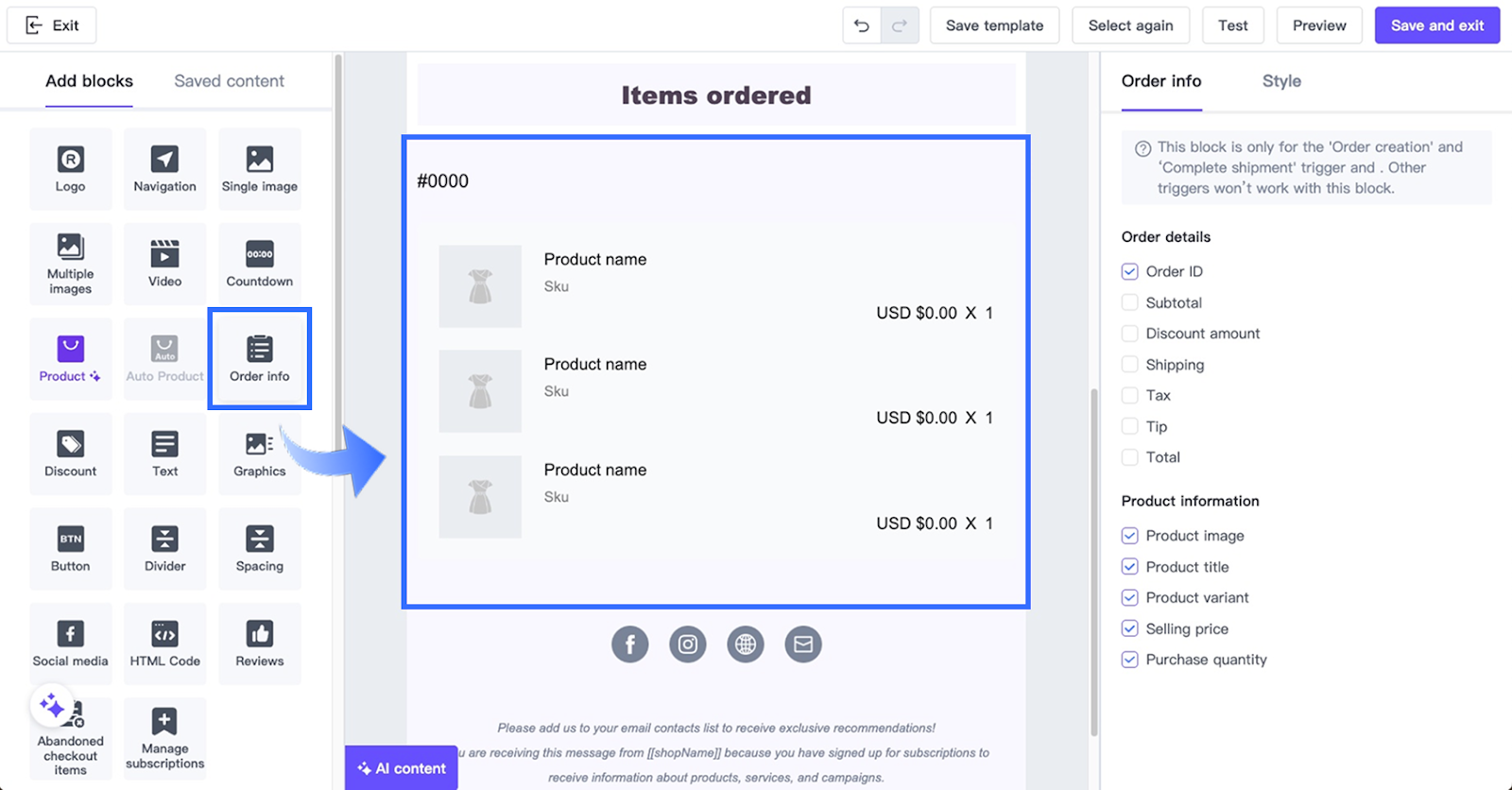This screenshot has width=1512, height=790.
Task: Uncheck the Order ID checkbox
Action: tap(1130, 271)
